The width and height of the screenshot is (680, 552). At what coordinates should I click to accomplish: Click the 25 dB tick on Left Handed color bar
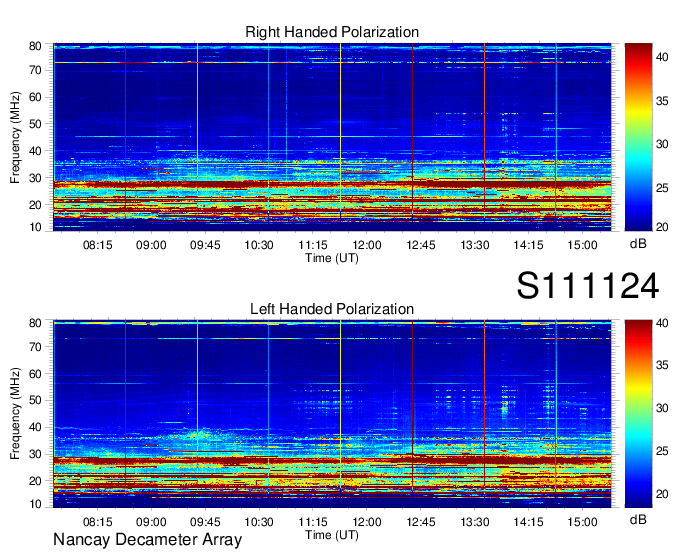tap(662, 451)
